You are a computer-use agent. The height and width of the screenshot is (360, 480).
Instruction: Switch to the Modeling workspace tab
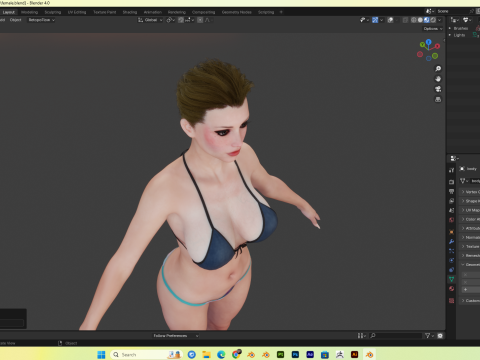pos(29,12)
